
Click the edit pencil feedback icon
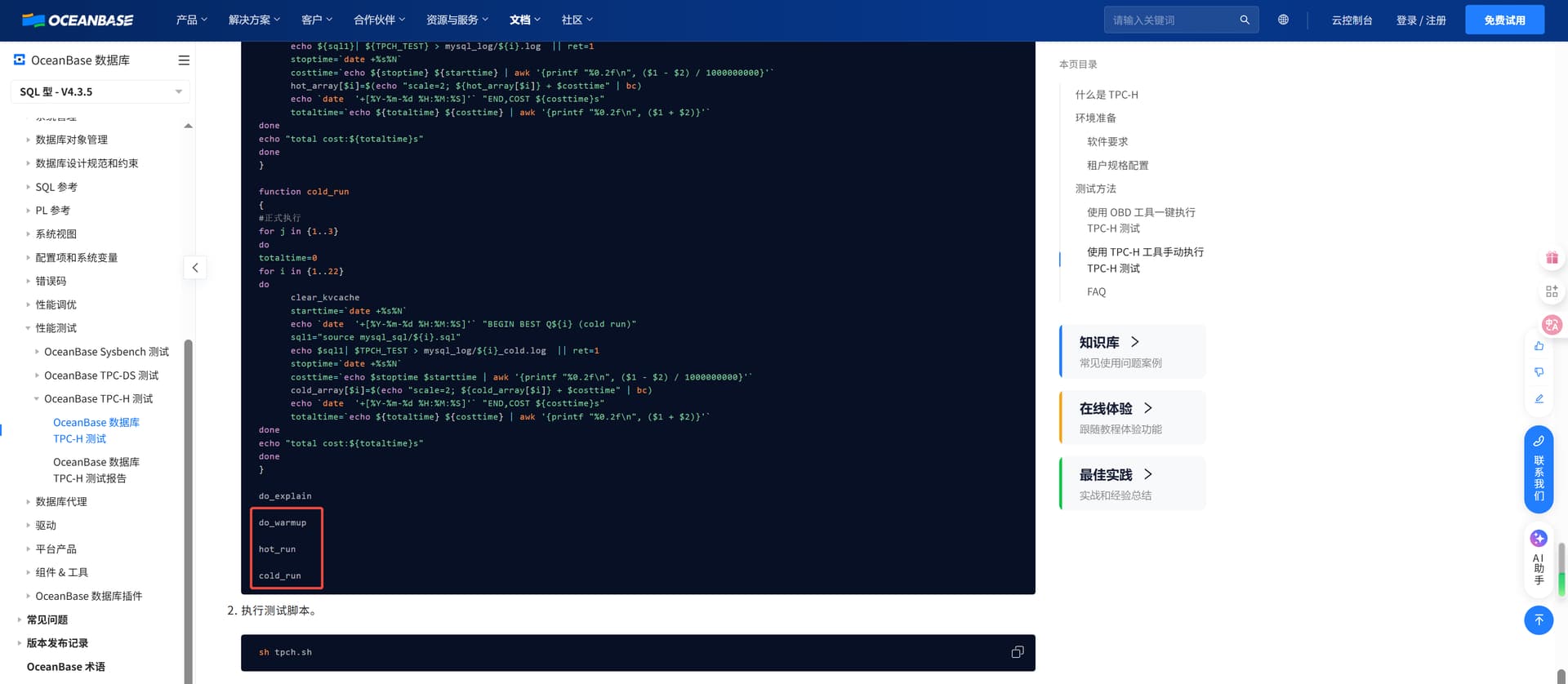point(1539,398)
